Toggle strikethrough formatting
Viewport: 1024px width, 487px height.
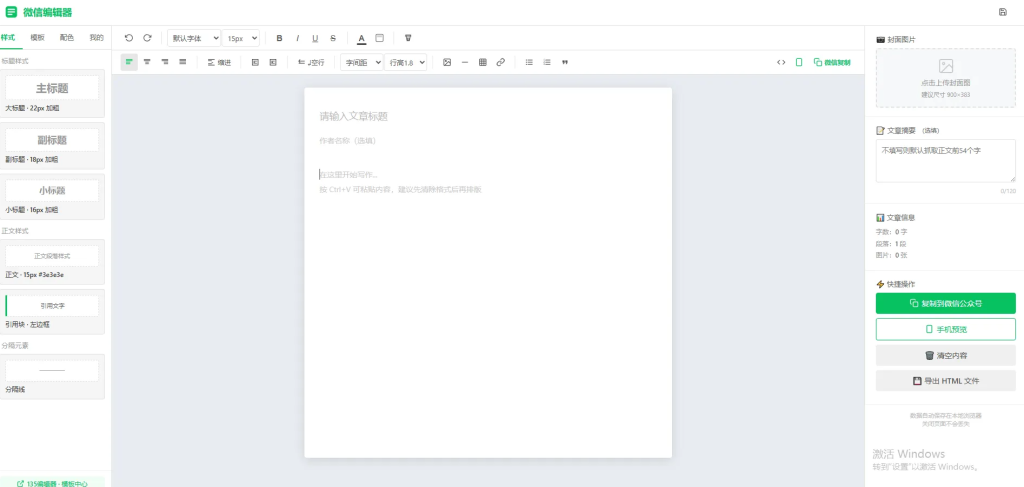(x=333, y=38)
